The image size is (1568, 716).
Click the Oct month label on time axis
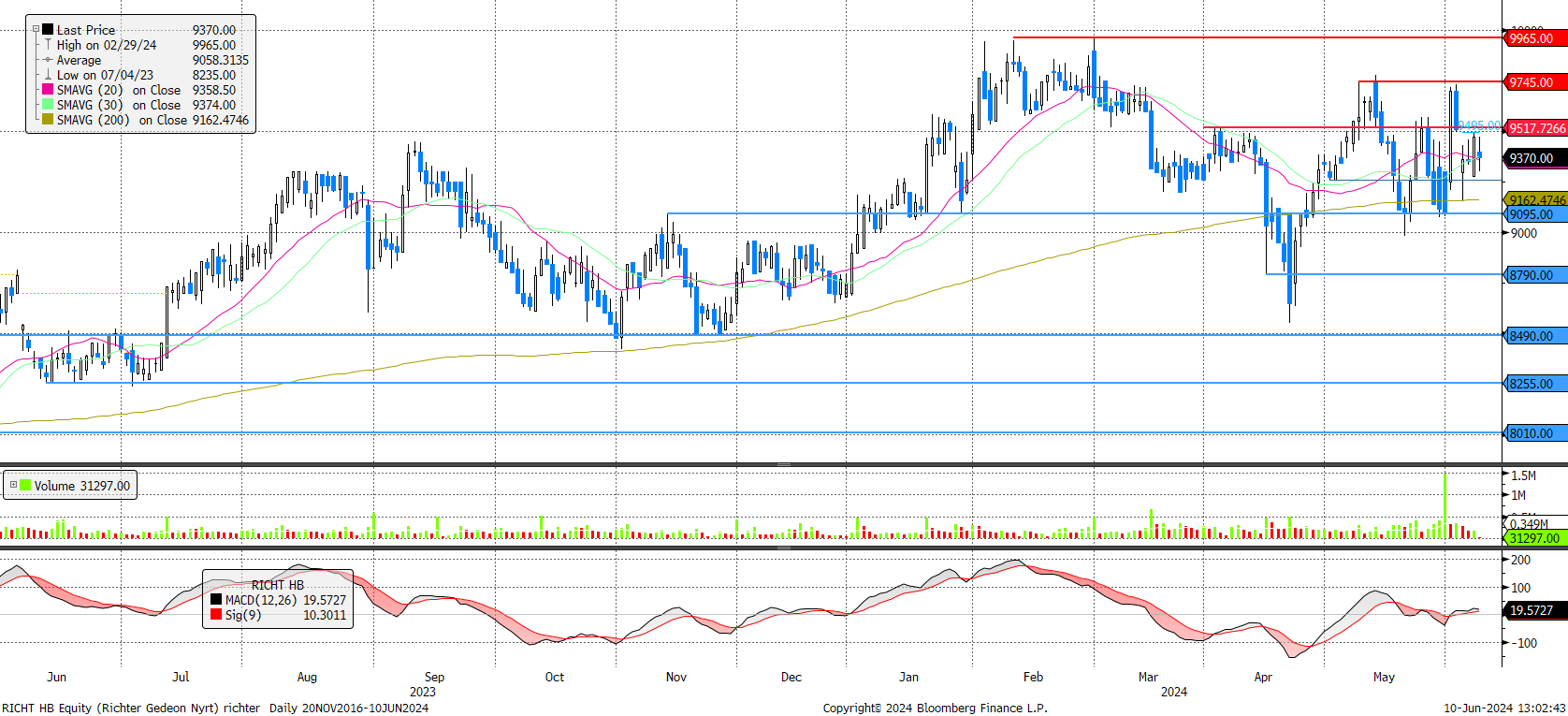pyautogui.click(x=555, y=677)
